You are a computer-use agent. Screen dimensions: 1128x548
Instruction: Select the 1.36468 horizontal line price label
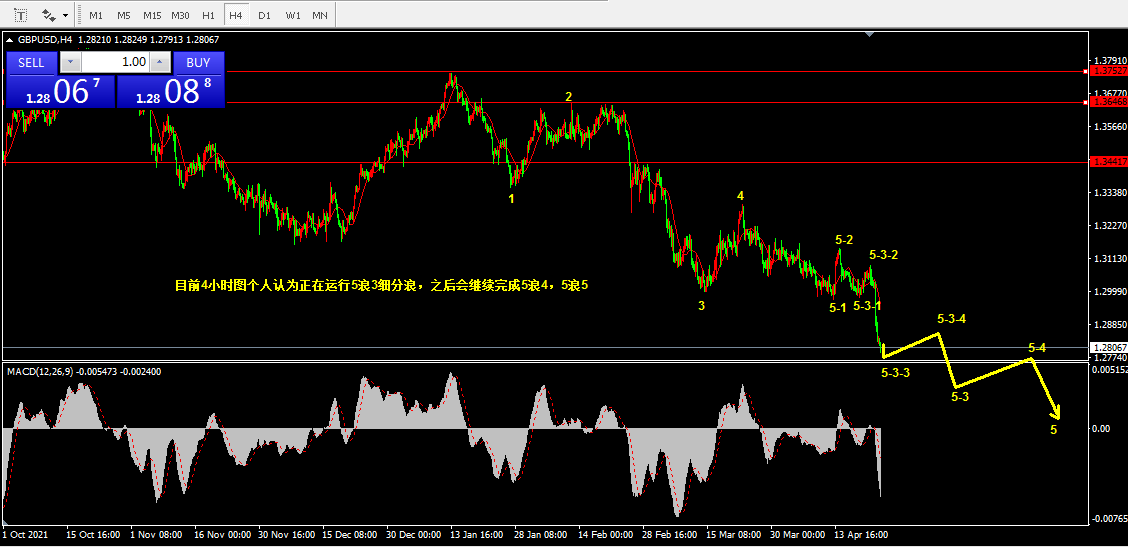point(1108,103)
